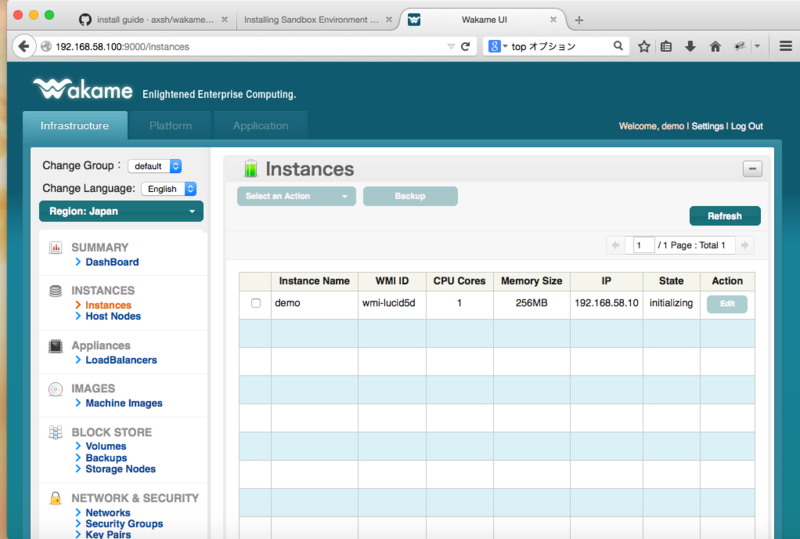This screenshot has width=800, height=539.
Task: Click the 192.168.58.10 IP cell
Action: (x=606, y=303)
